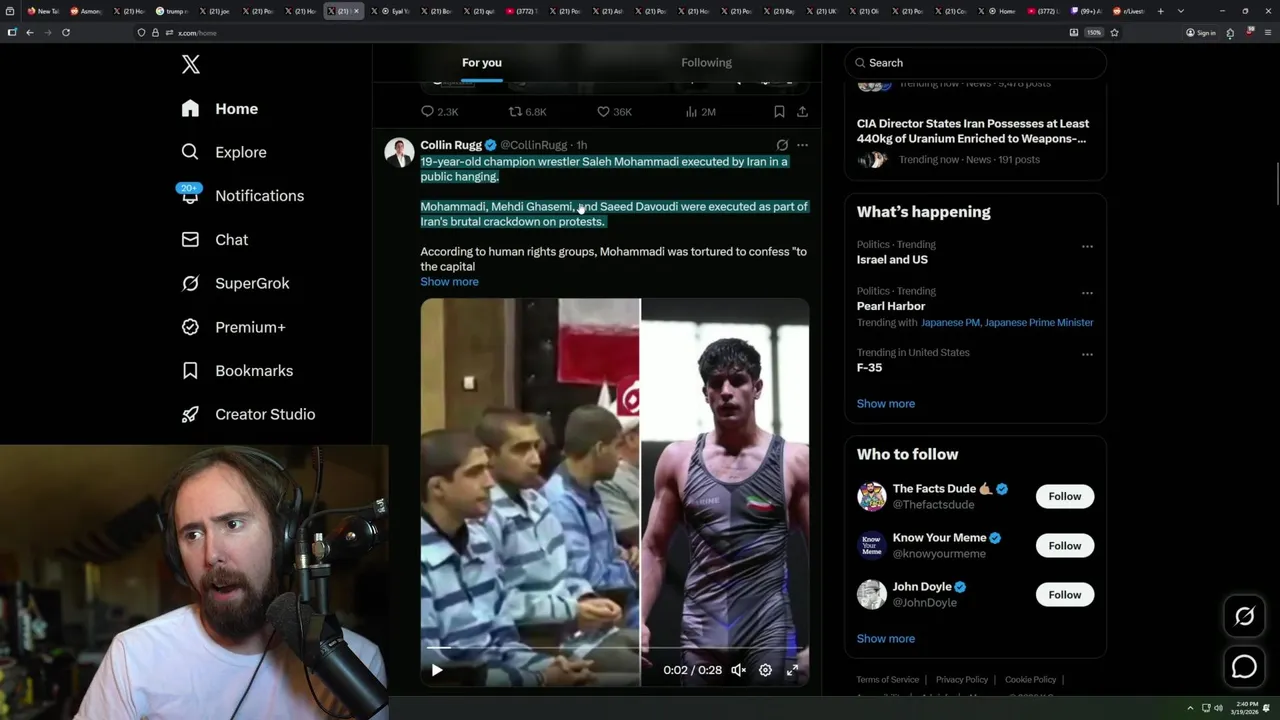Reload the page
This screenshot has height=720, width=1280.
coord(66,33)
